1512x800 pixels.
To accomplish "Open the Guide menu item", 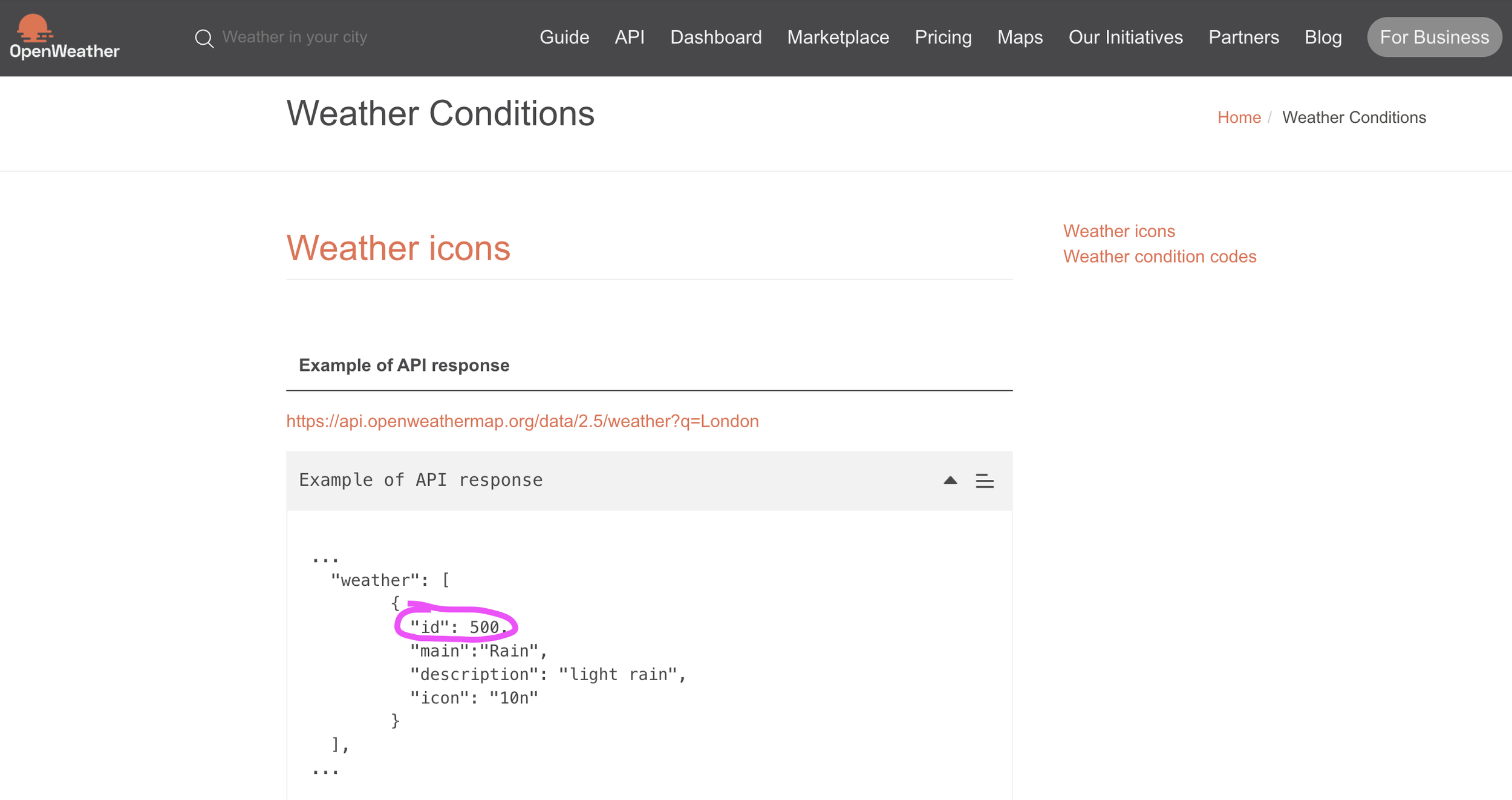I will click(x=564, y=38).
